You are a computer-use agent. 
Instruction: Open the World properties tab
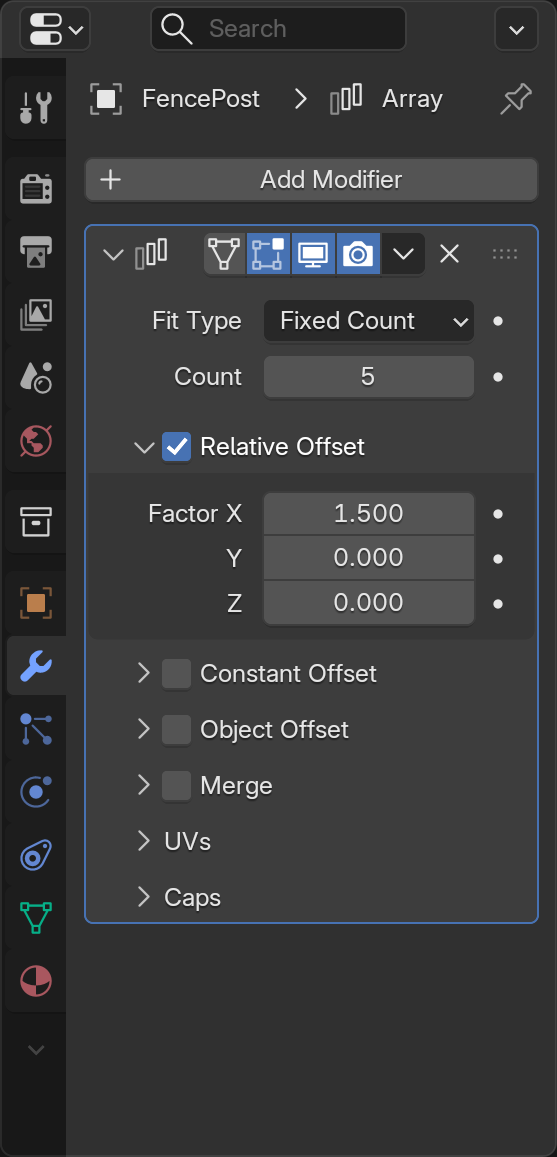pos(35,441)
